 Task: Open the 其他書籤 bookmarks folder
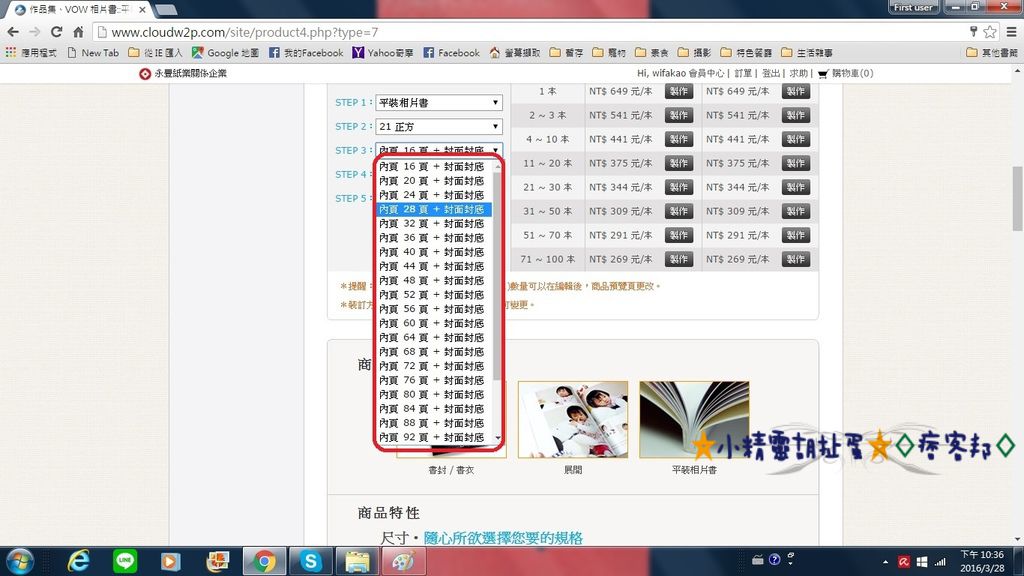click(992, 53)
